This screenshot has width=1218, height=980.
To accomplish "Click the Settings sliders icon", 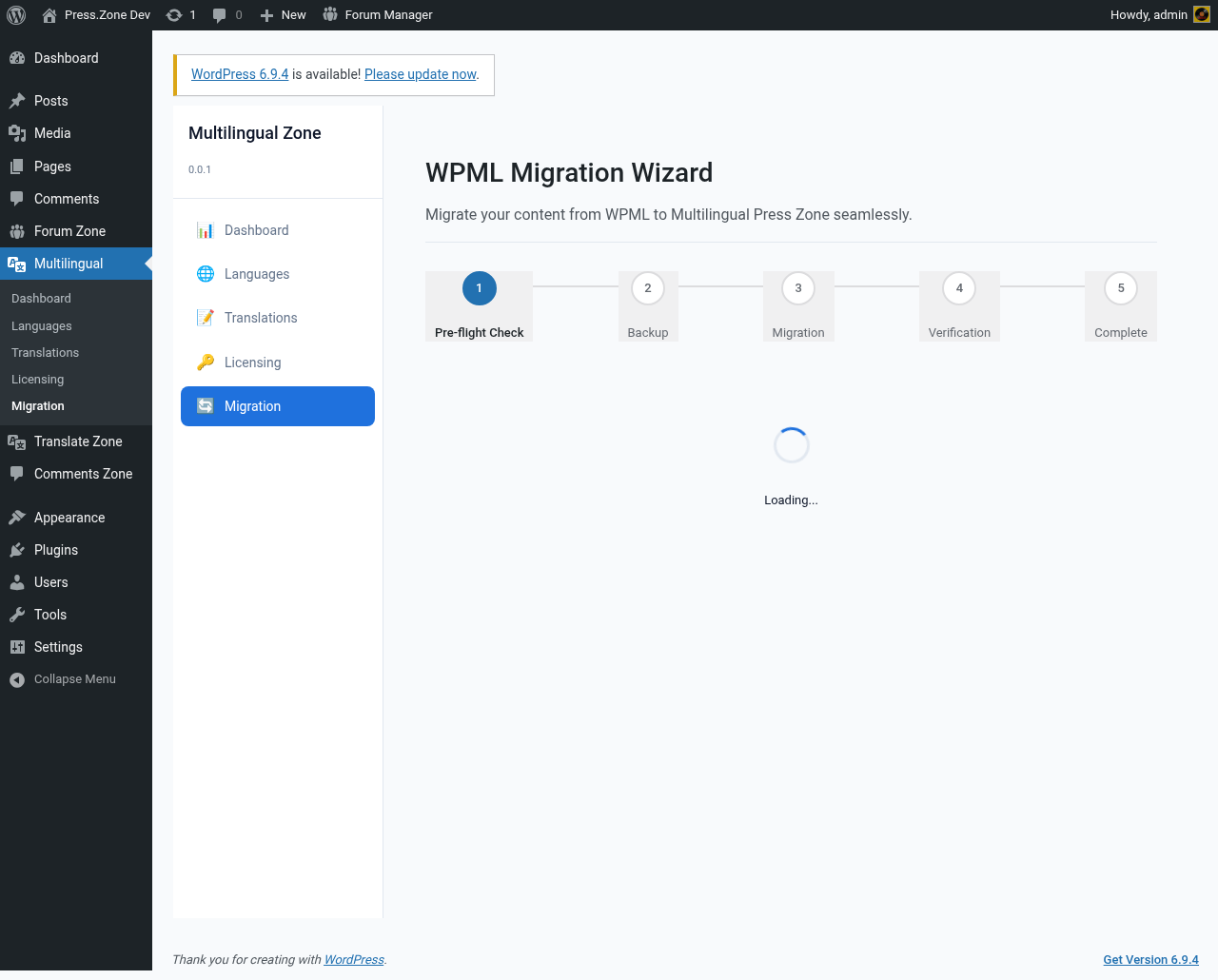I will point(17,647).
